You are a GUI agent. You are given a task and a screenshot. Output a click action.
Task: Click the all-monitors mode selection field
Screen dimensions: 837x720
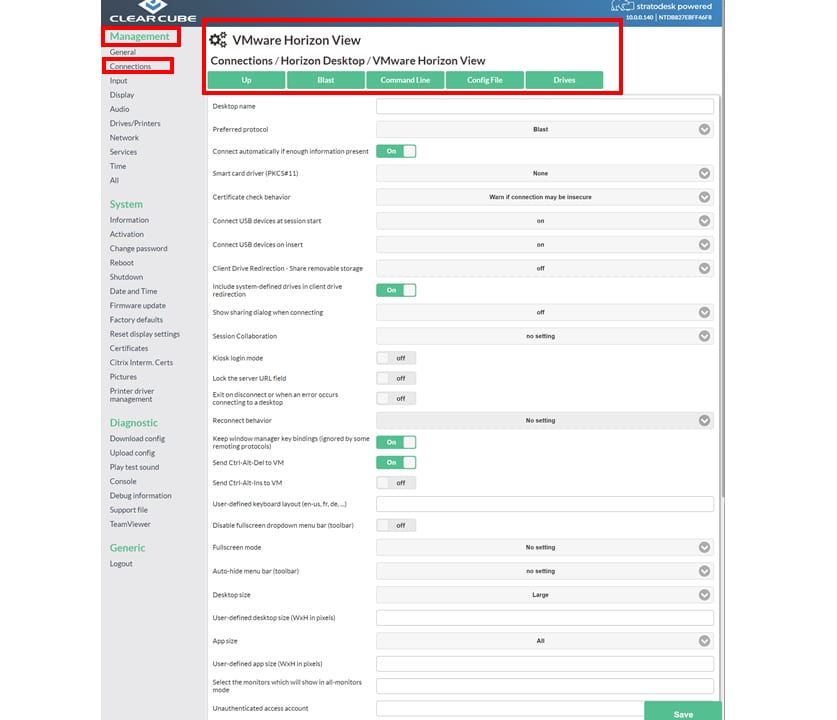[x=544, y=686]
